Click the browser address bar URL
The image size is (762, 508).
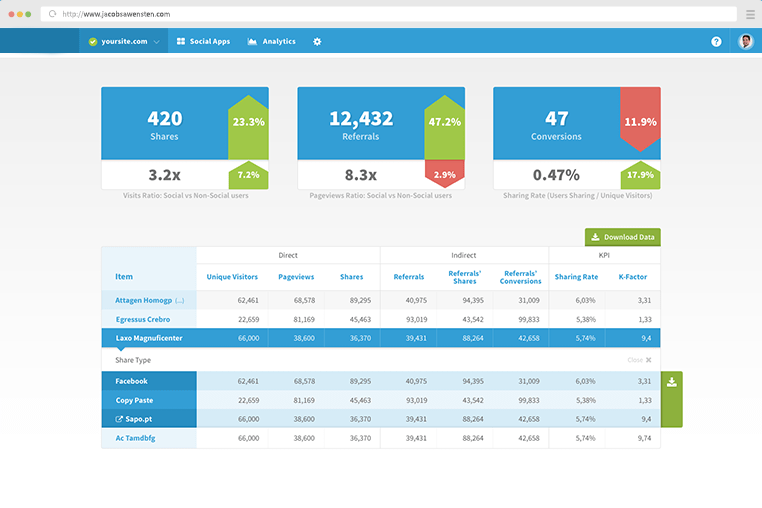click(116, 15)
